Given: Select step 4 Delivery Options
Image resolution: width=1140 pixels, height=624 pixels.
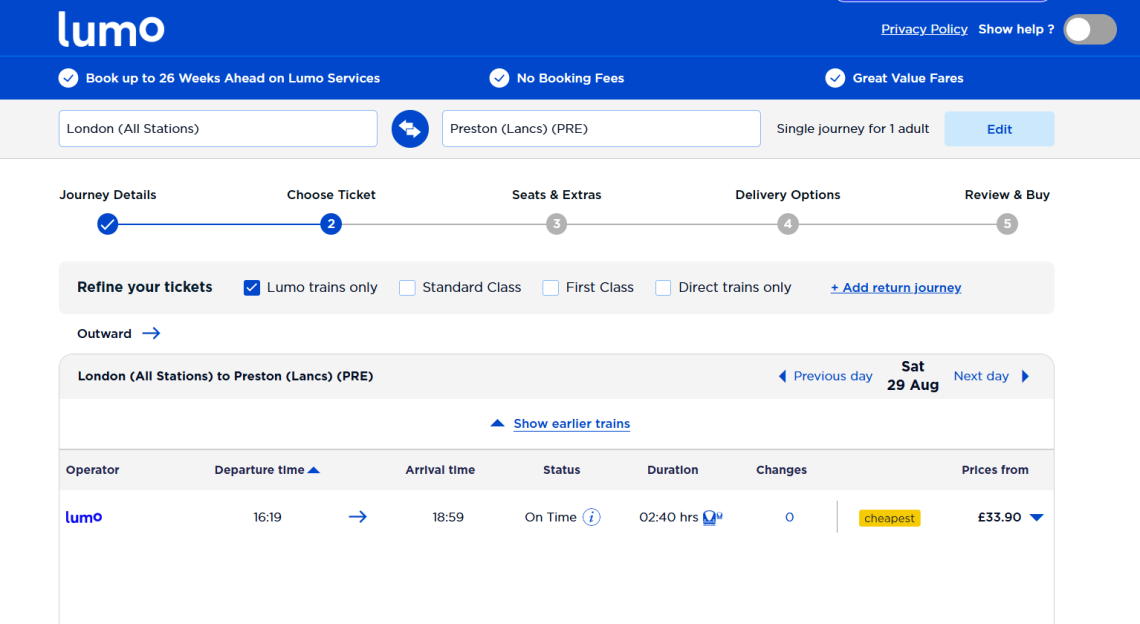Looking at the screenshot, I should tap(787, 224).
